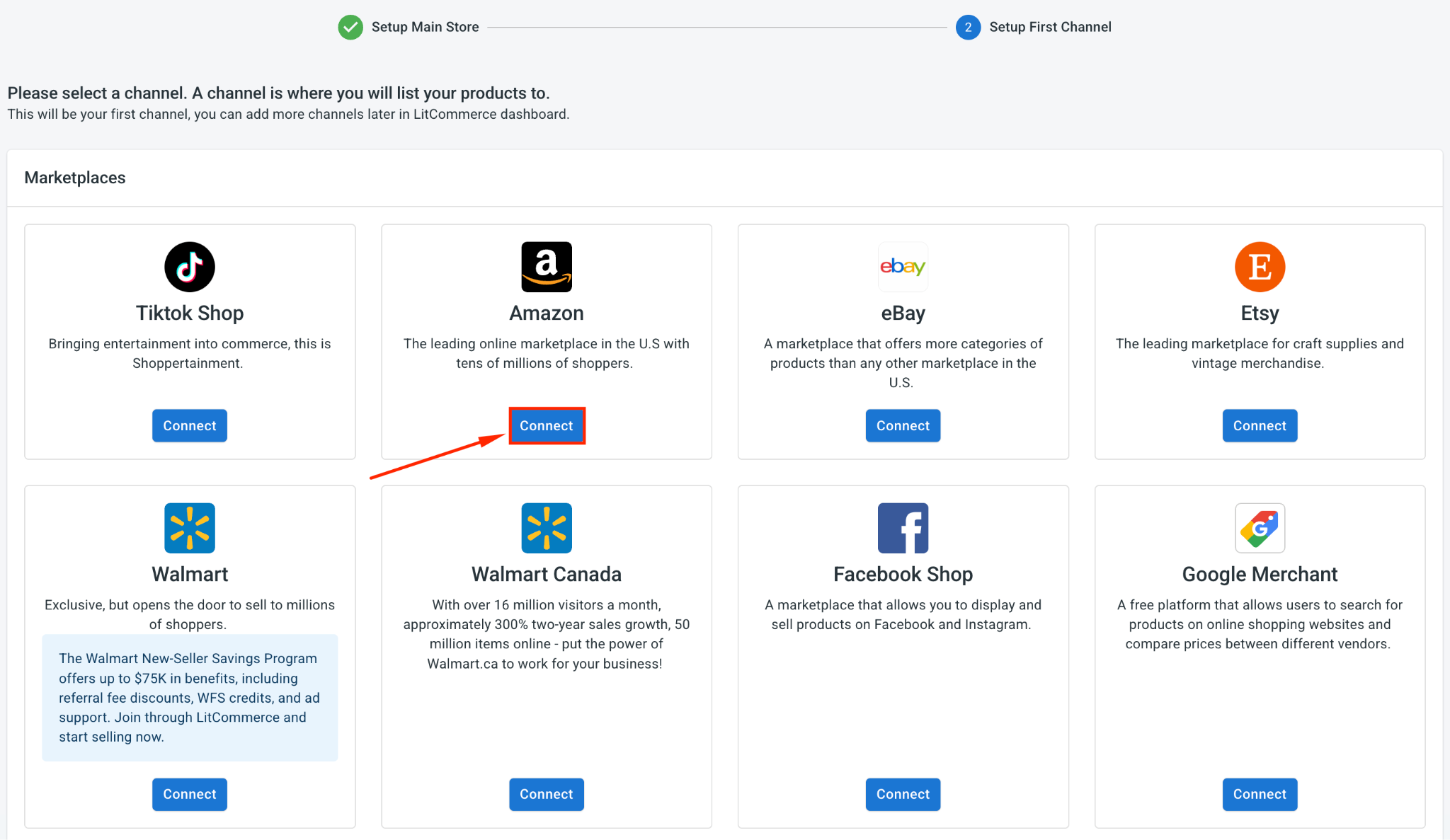Connect the Amazon channel
1450x840 pixels.
coord(547,425)
